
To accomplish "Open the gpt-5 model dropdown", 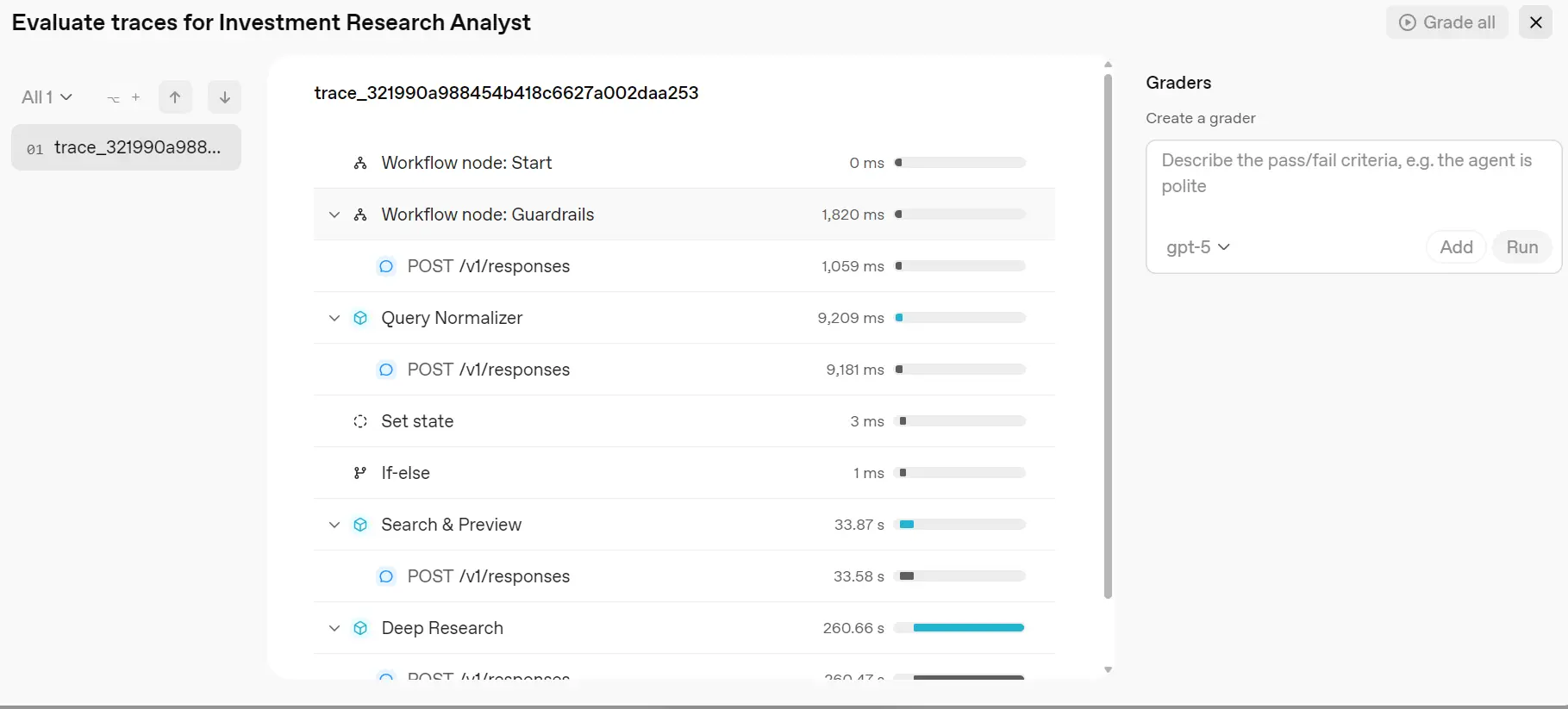I will (1197, 247).
